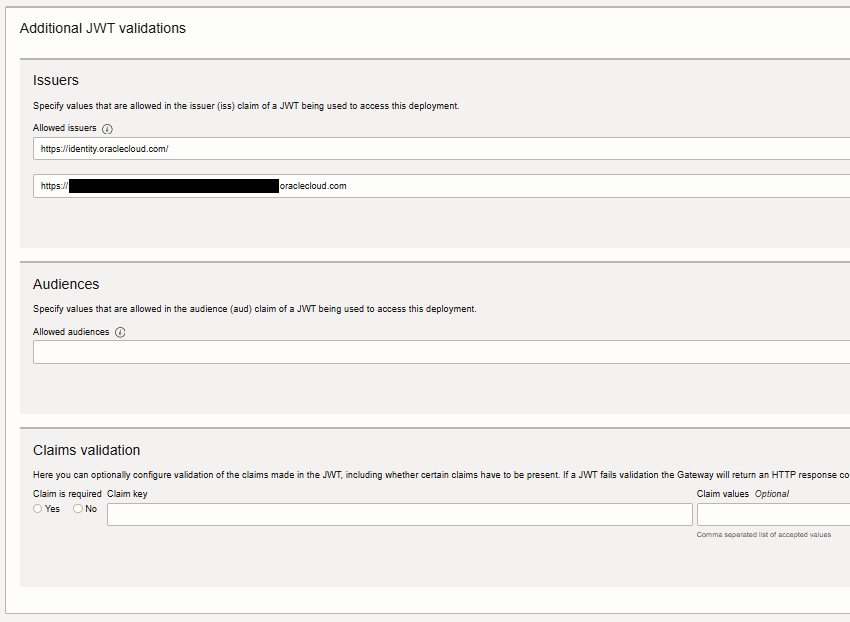
Task: Click the Audiences section heading
Action: pos(66,284)
